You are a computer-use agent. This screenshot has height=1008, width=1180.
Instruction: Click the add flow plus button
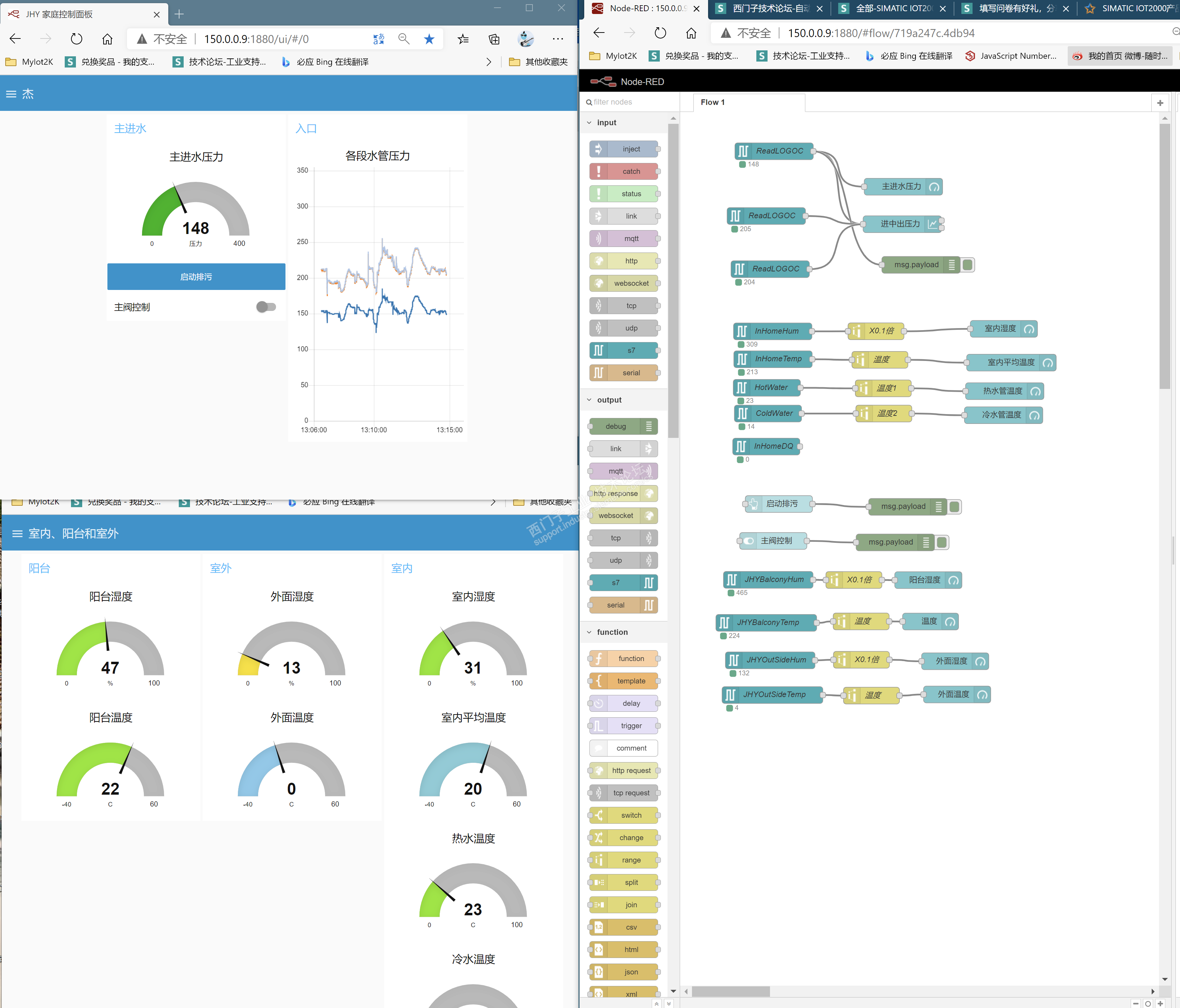pyautogui.click(x=1160, y=102)
